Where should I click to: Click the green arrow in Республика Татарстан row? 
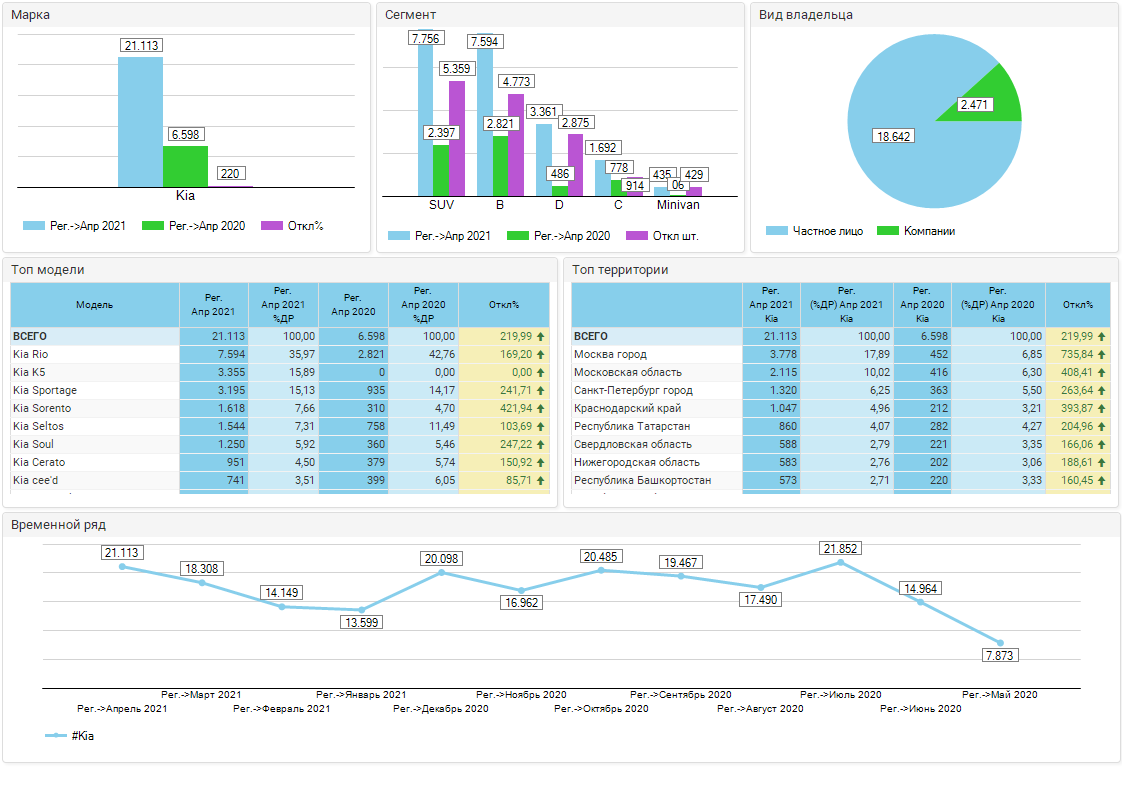pyautogui.click(x=1102, y=427)
